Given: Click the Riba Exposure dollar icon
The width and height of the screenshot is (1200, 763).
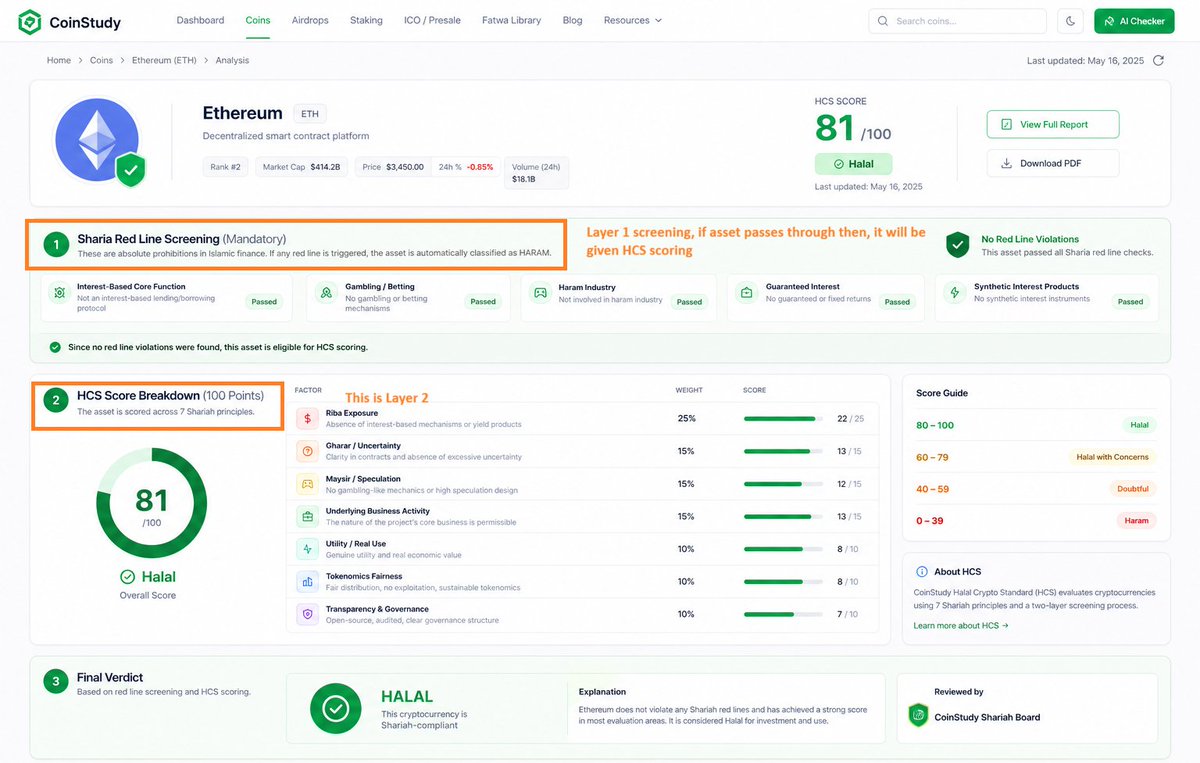Looking at the screenshot, I should [x=307, y=419].
